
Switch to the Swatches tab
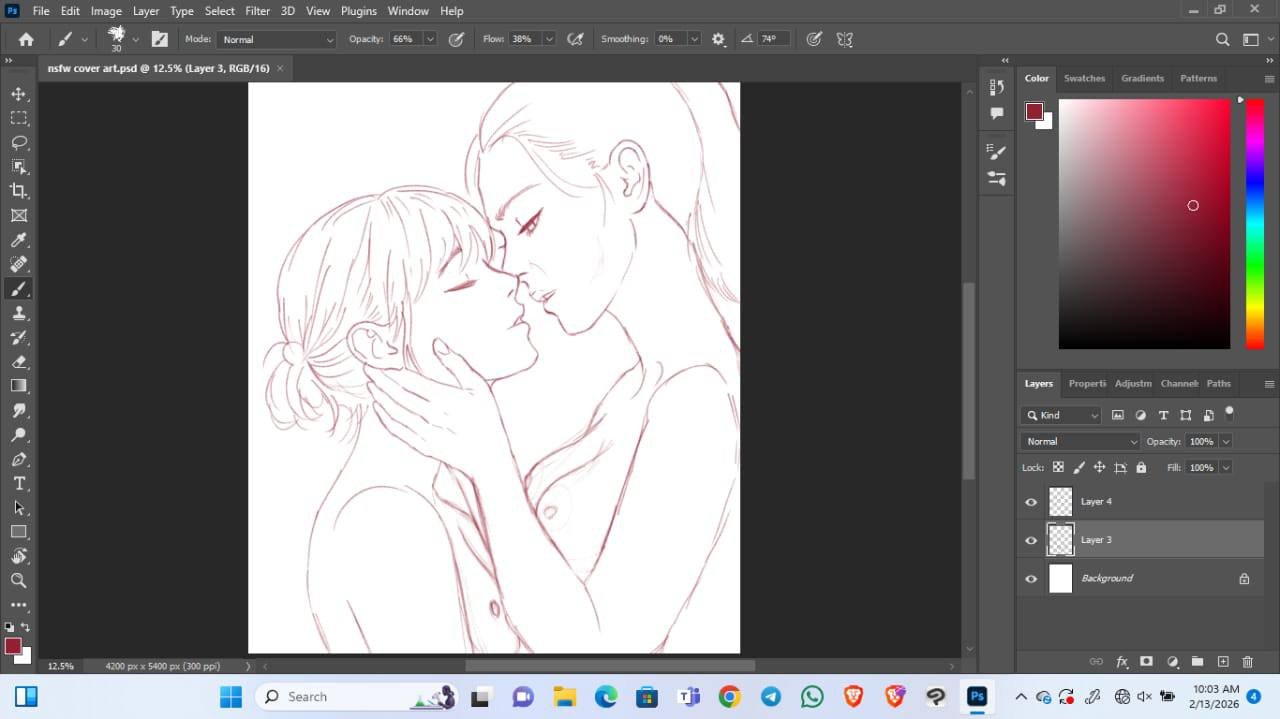pos(1084,78)
